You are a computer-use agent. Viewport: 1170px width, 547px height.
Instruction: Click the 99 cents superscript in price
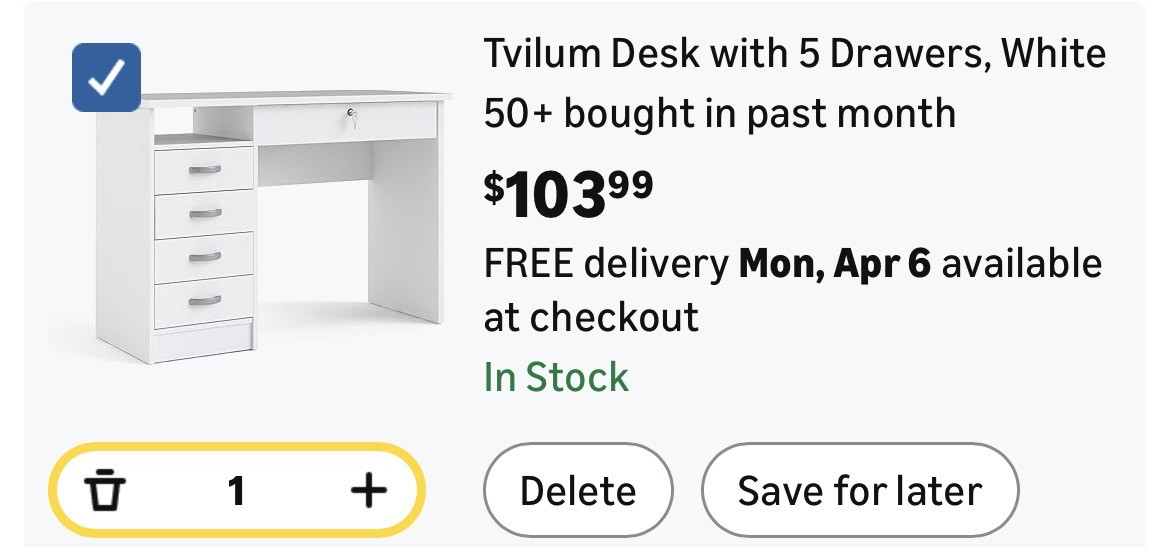631,183
